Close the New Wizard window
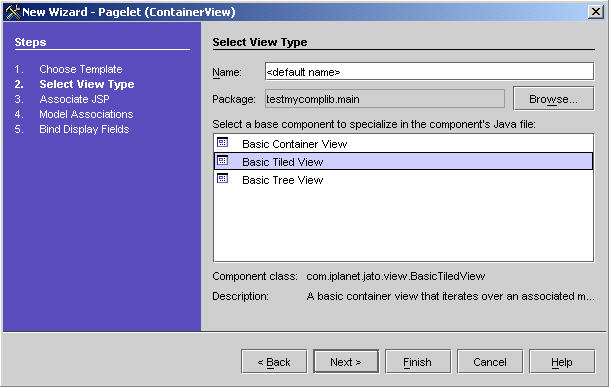 (x=595, y=12)
